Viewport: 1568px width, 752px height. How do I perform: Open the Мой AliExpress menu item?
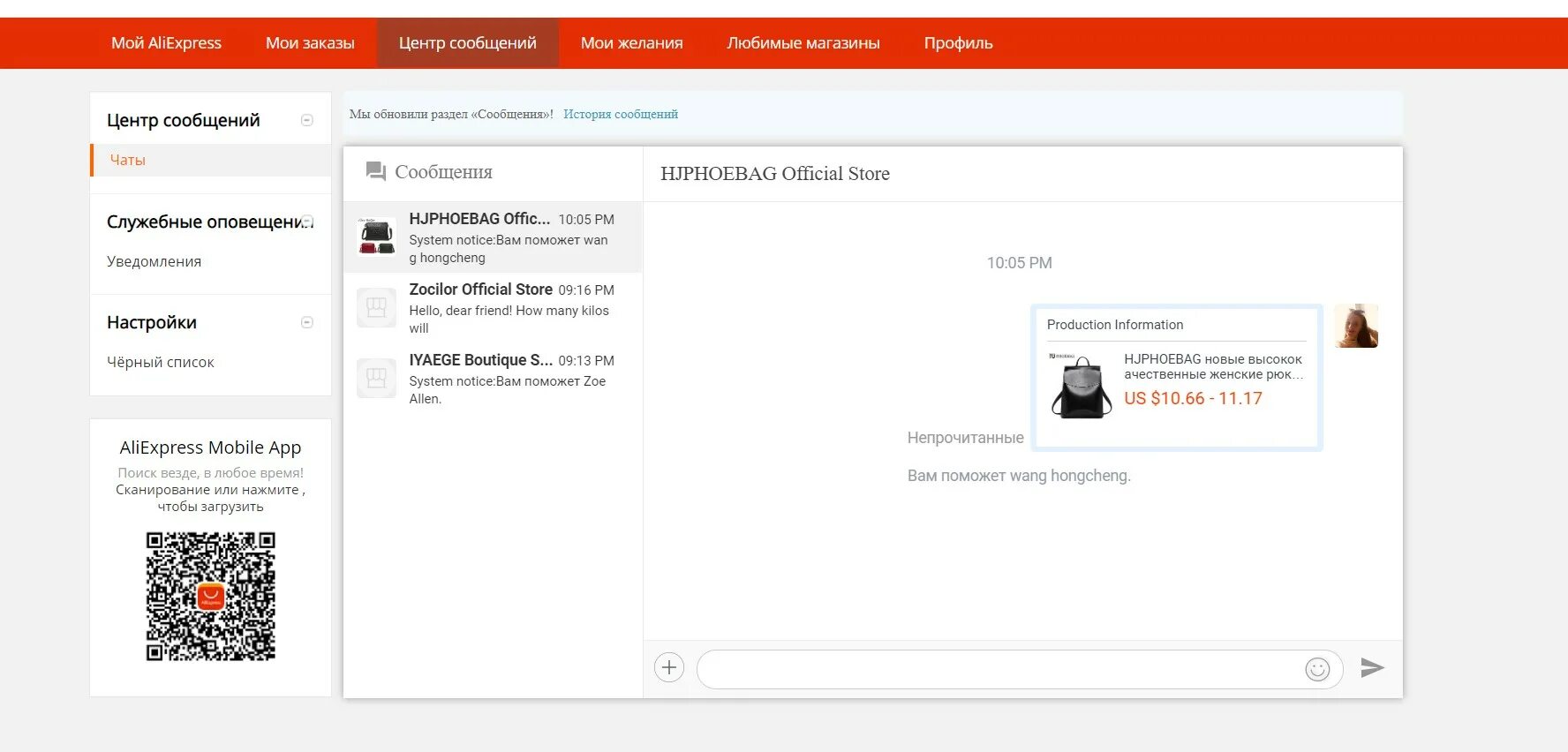point(166,43)
